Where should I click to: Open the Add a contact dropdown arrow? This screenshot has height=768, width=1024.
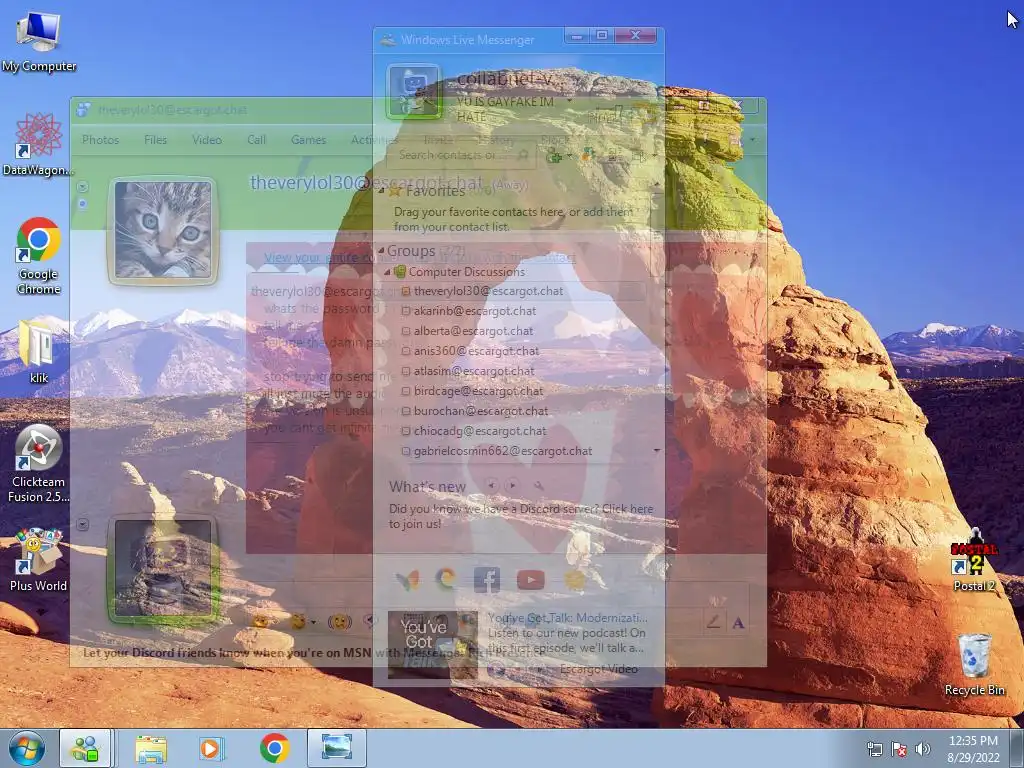569,156
